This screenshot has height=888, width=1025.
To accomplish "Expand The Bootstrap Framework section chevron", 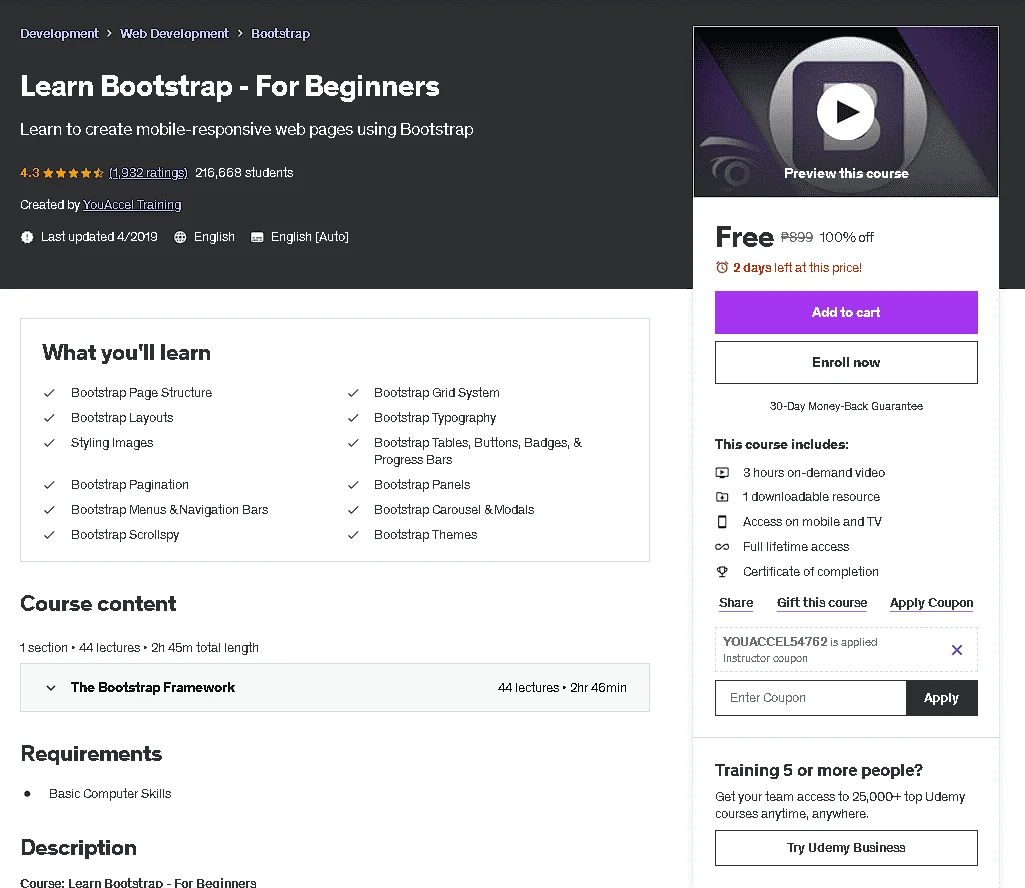I will 50,687.
